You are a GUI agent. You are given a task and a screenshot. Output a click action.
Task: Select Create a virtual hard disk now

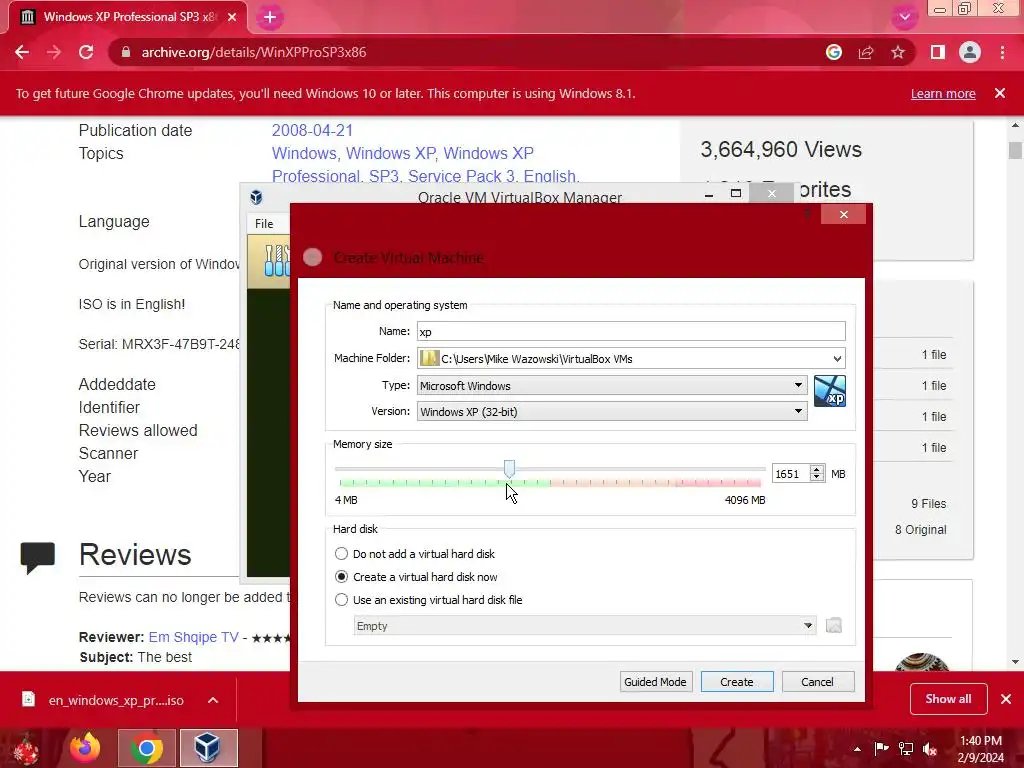tap(416, 577)
